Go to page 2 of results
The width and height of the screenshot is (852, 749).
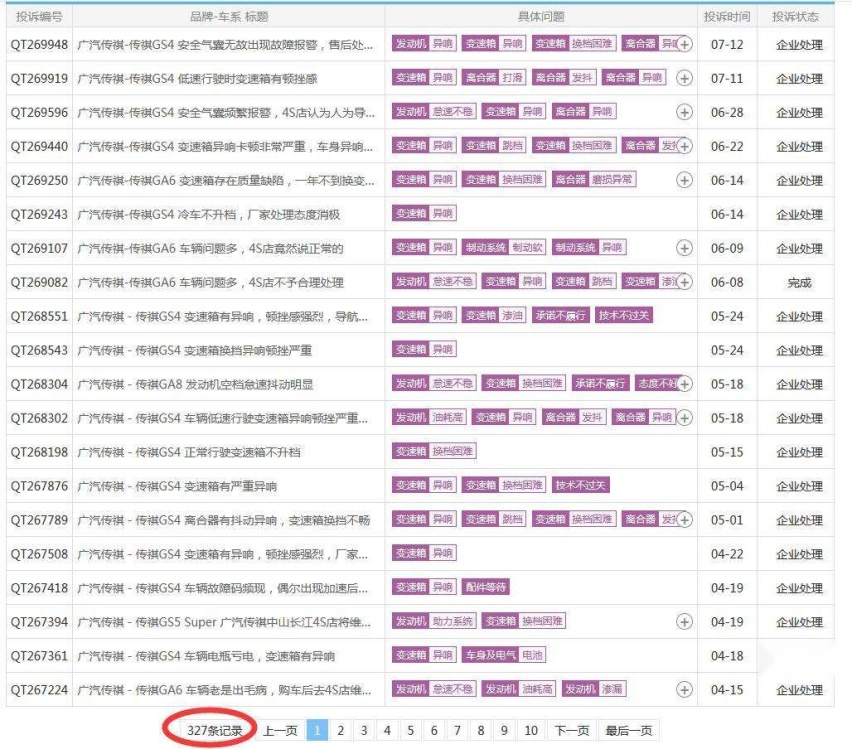click(x=341, y=730)
